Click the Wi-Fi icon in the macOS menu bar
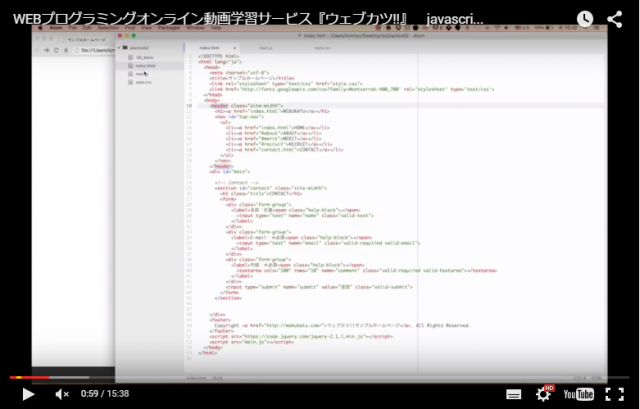This screenshot has height=409, width=640. click(497, 28)
